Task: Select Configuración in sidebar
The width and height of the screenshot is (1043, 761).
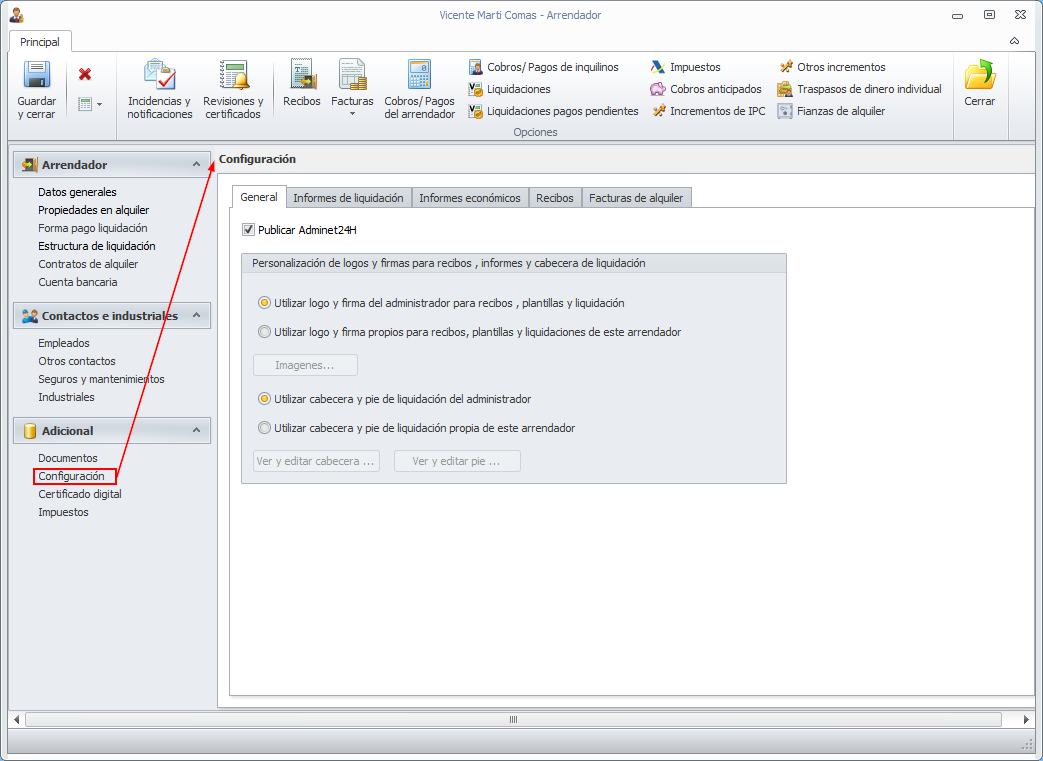Action: tap(71, 476)
